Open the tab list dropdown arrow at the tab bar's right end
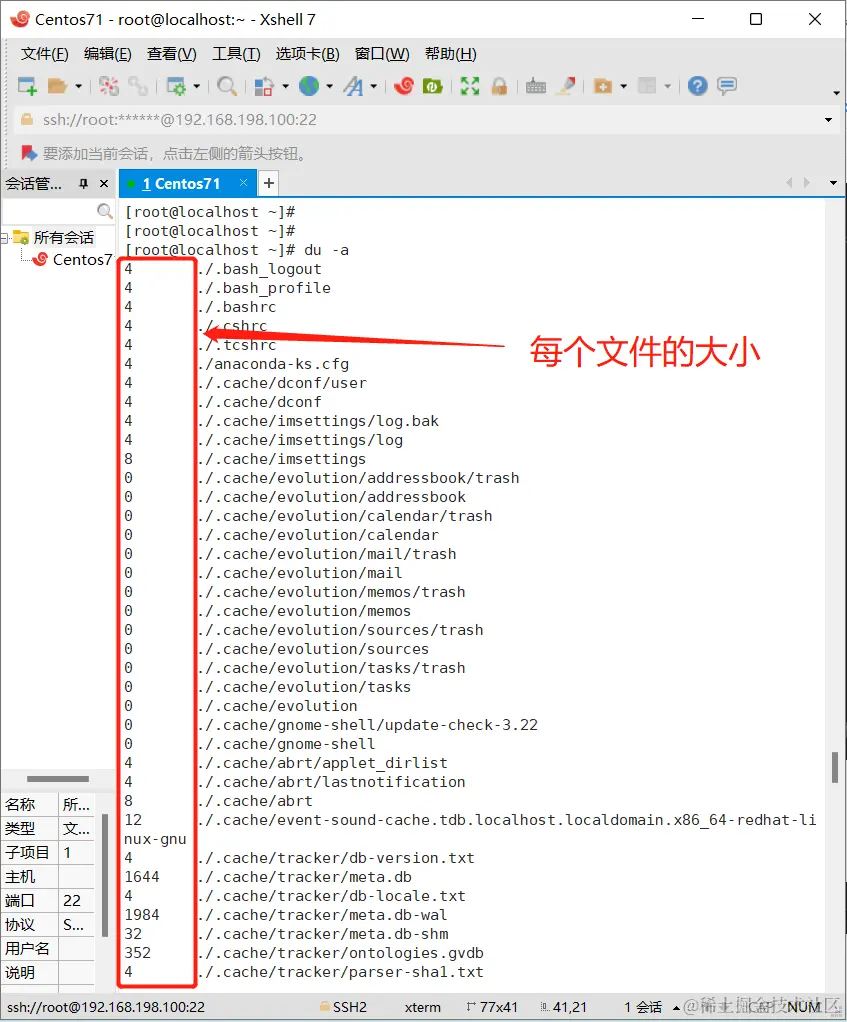 tap(833, 183)
